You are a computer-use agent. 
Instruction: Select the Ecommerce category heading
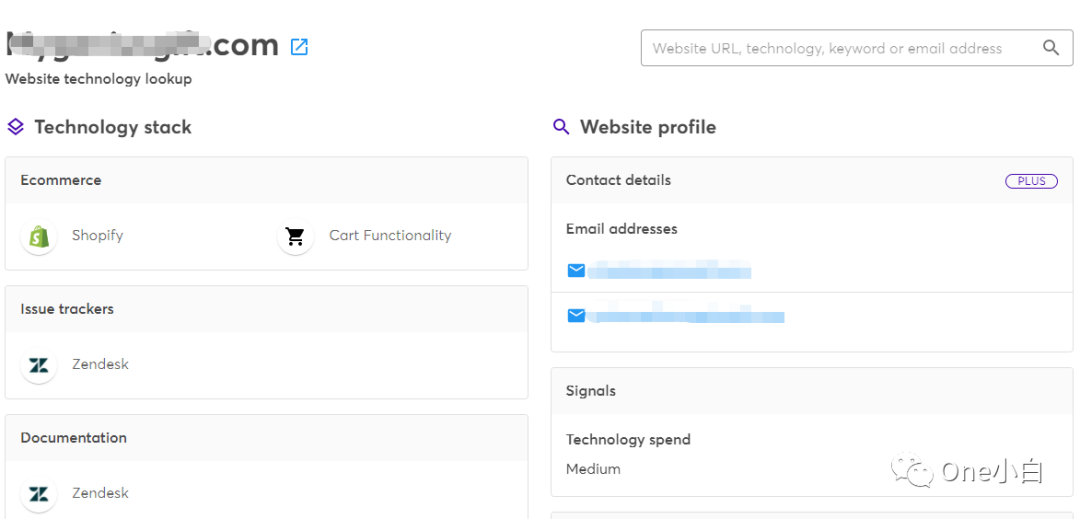(x=61, y=180)
